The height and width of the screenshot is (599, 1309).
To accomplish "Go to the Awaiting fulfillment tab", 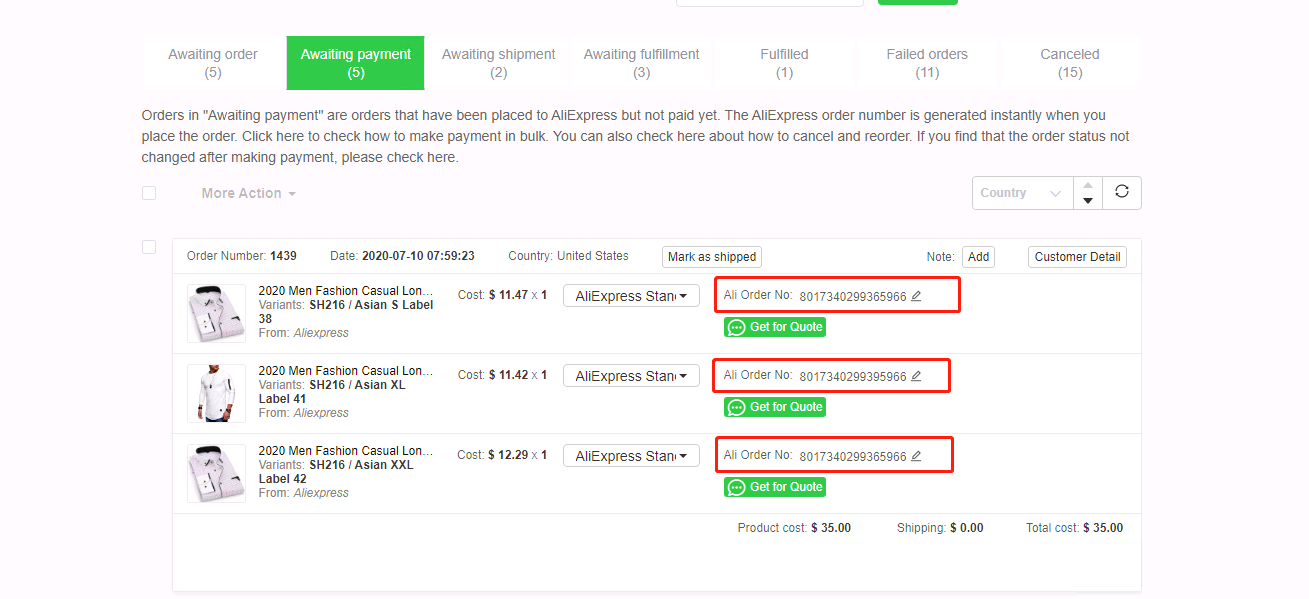I will 641,63.
